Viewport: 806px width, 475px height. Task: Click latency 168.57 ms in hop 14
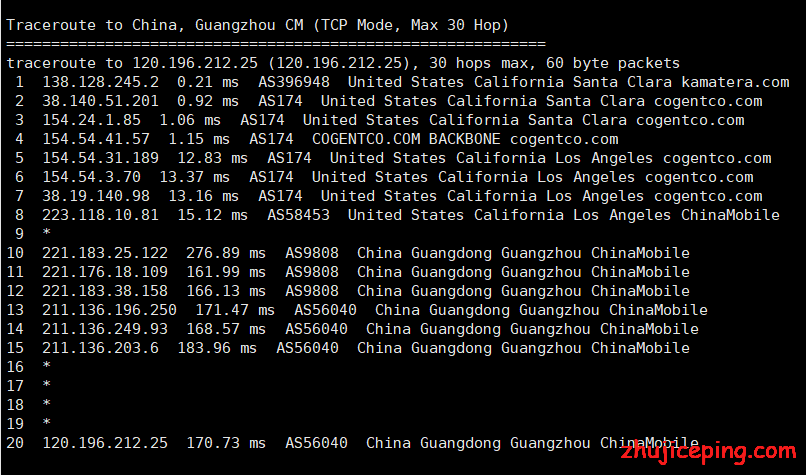pos(226,329)
